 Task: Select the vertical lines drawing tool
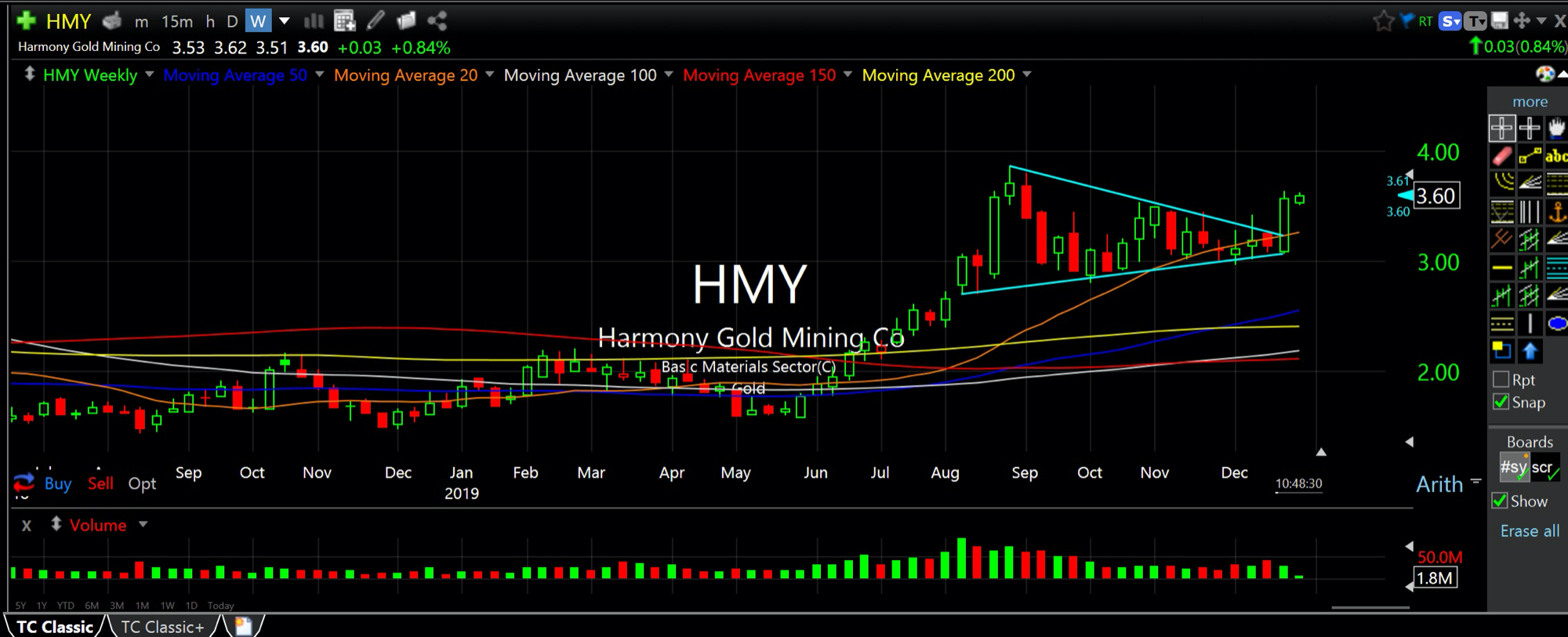tap(1529, 212)
